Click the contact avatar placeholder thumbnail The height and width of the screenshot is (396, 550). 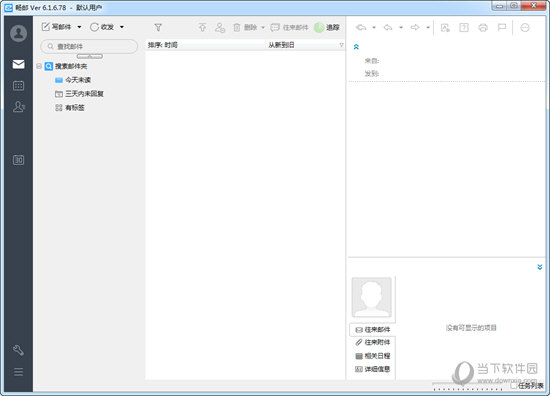pyautogui.click(x=372, y=297)
